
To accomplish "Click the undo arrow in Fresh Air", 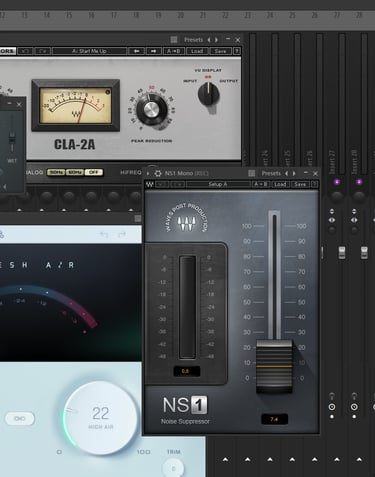I will 104,235.
